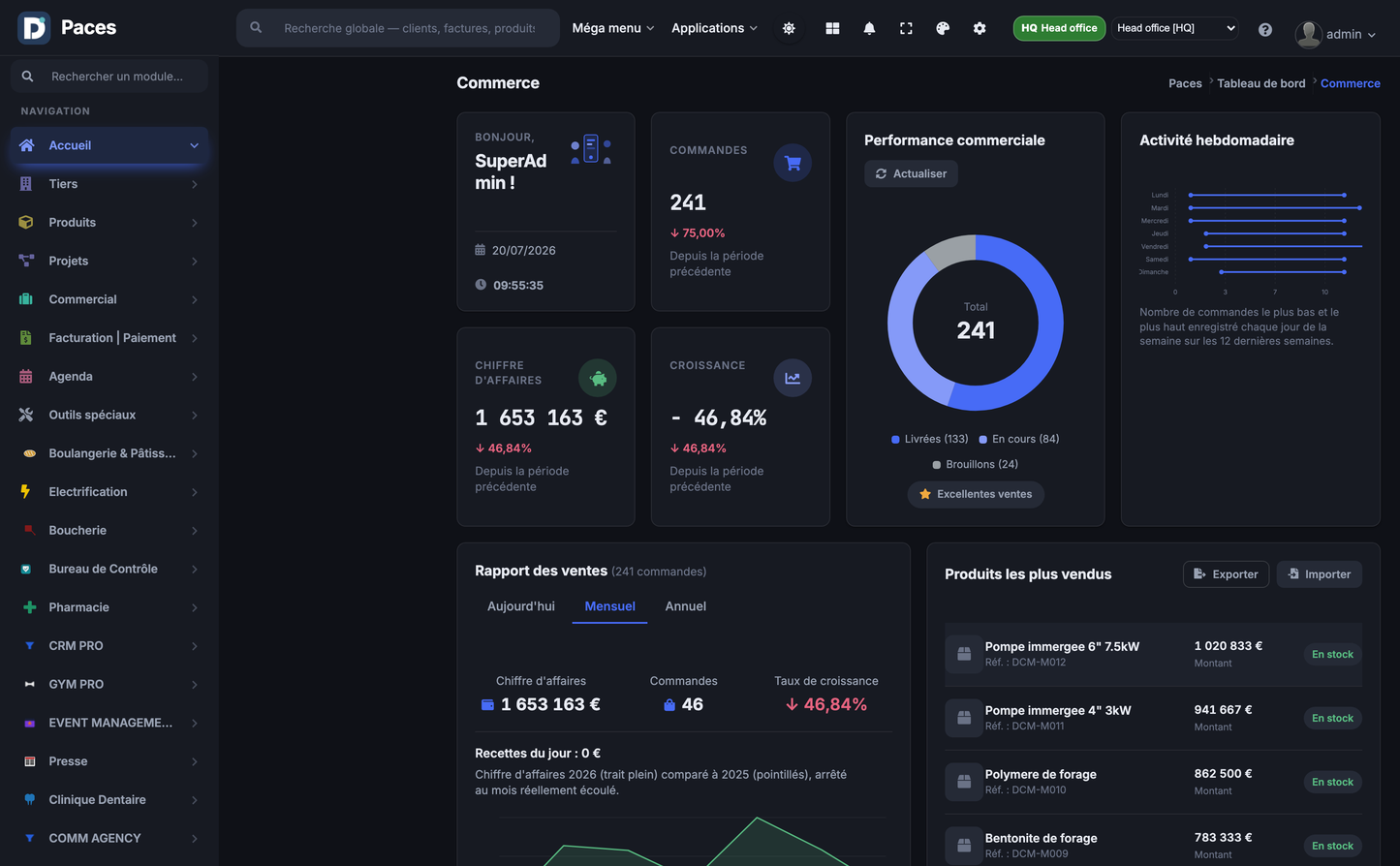Follow the Paces breadcrumb link
The width and height of the screenshot is (1400, 866).
tap(1185, 83)
